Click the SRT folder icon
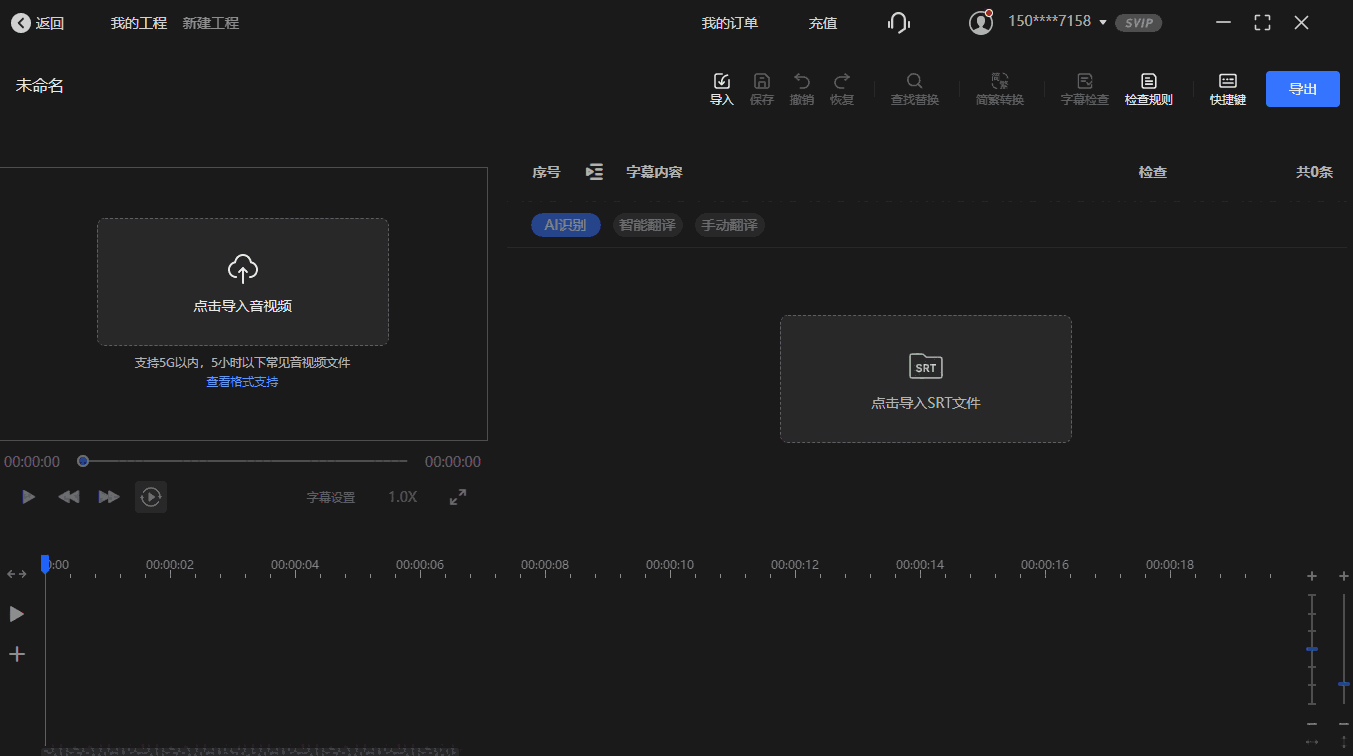The height and width of the screenshot is (756, 1353). (926, 366)
